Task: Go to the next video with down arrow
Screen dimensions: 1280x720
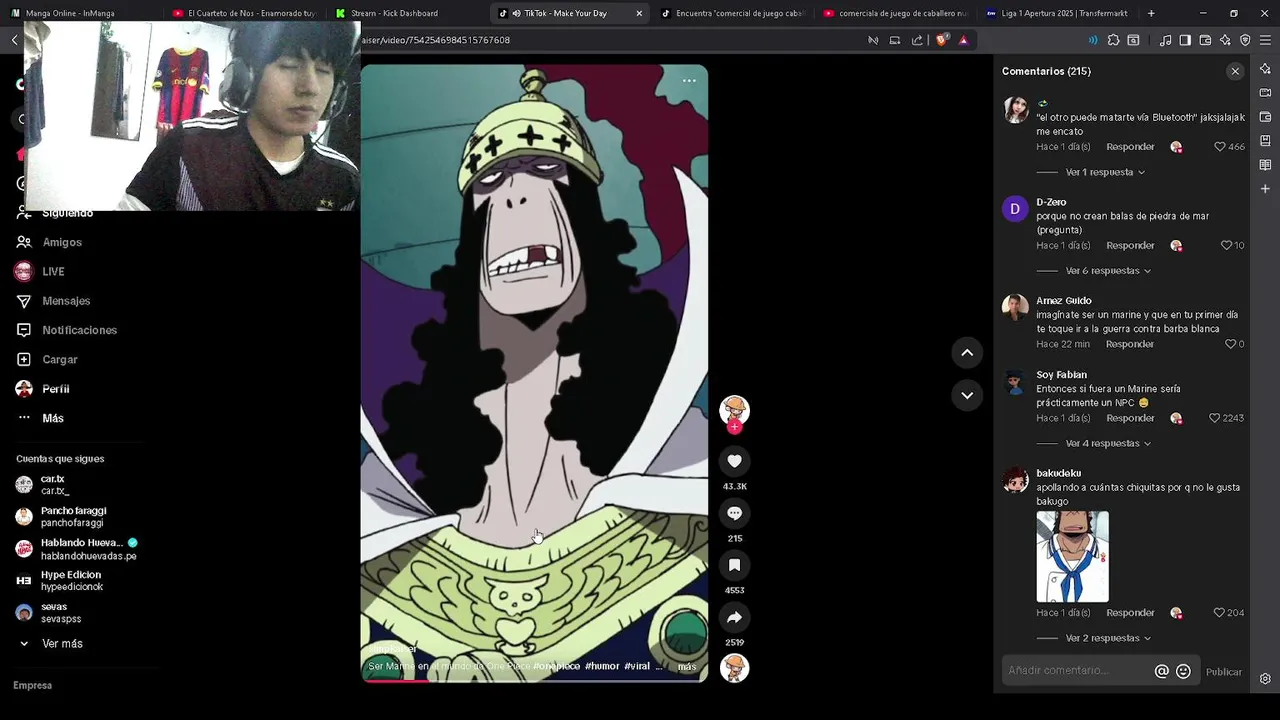Action: 967,395
